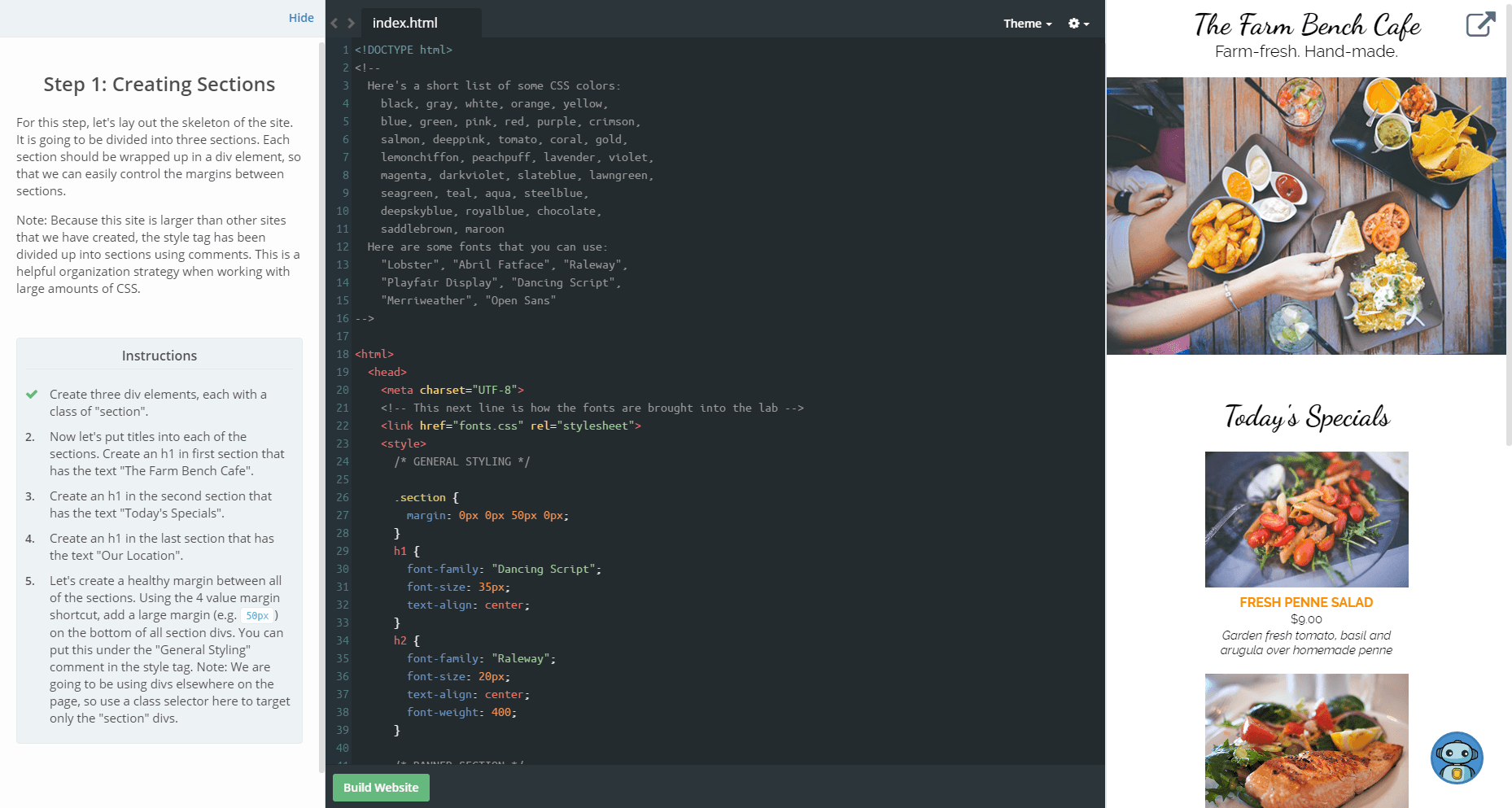Click the green checkmark on instruction one

pyautogui.click(x=32, y=395)
